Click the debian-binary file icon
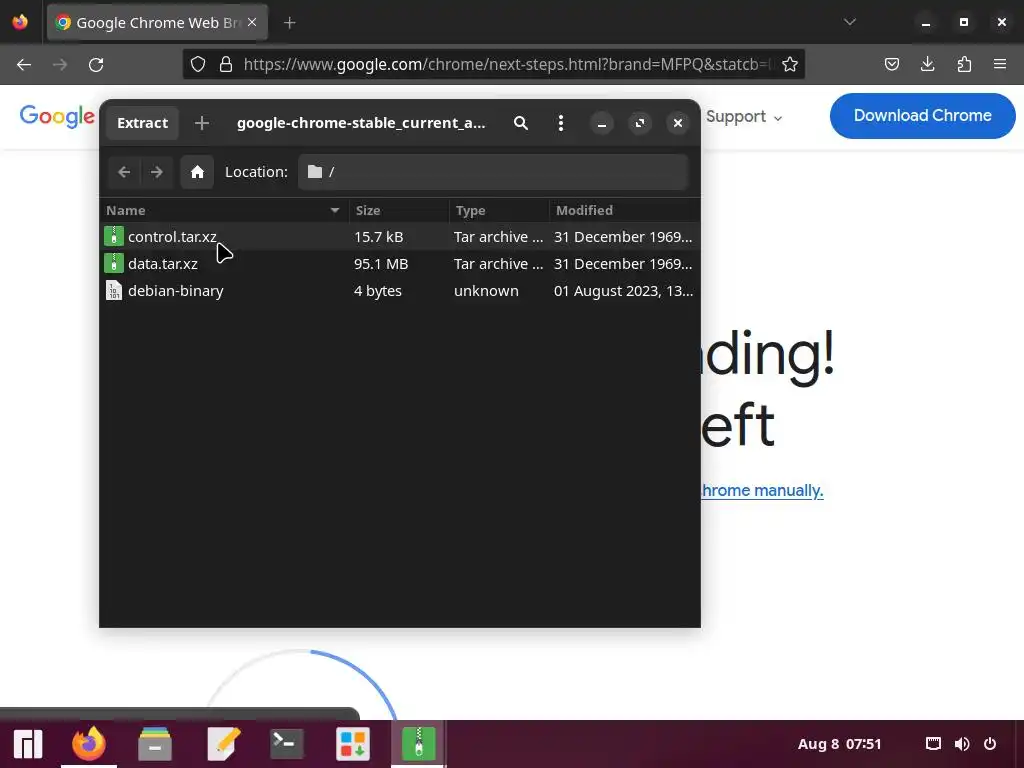This screenshot has height=768, width=1024. pos(114,290)
